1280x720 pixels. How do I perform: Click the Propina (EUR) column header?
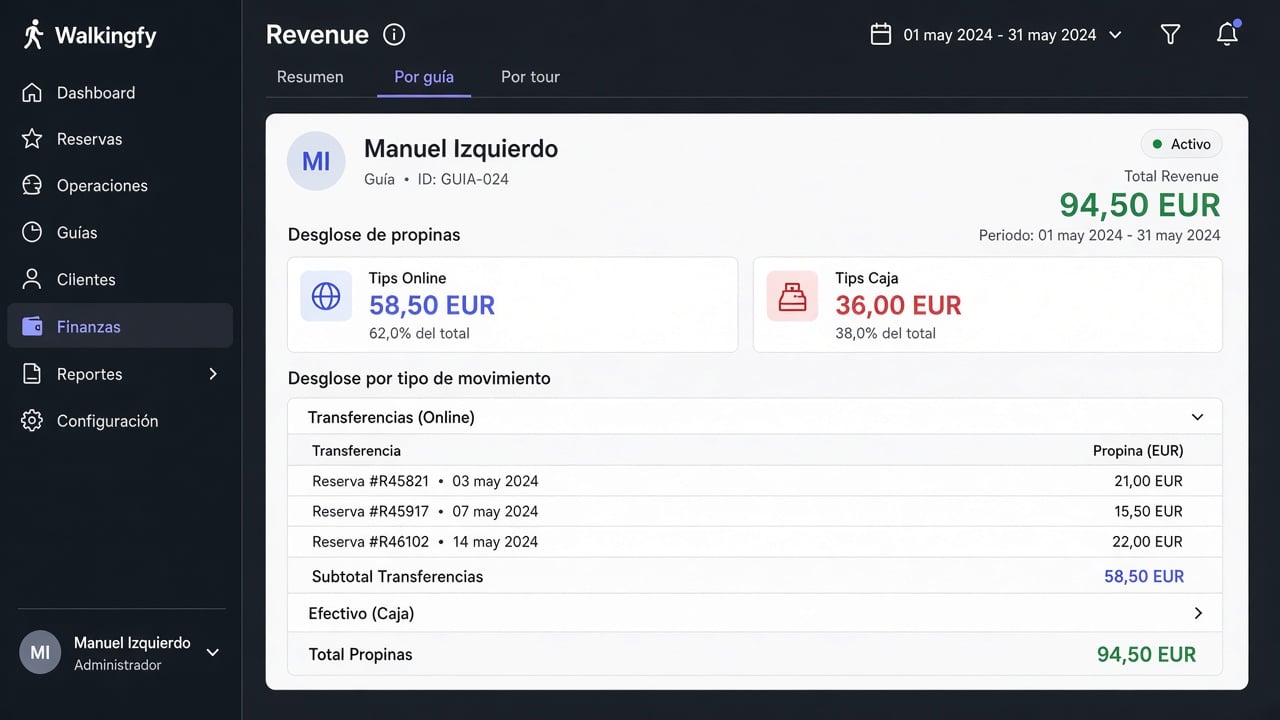click(x=1138, y=451)
